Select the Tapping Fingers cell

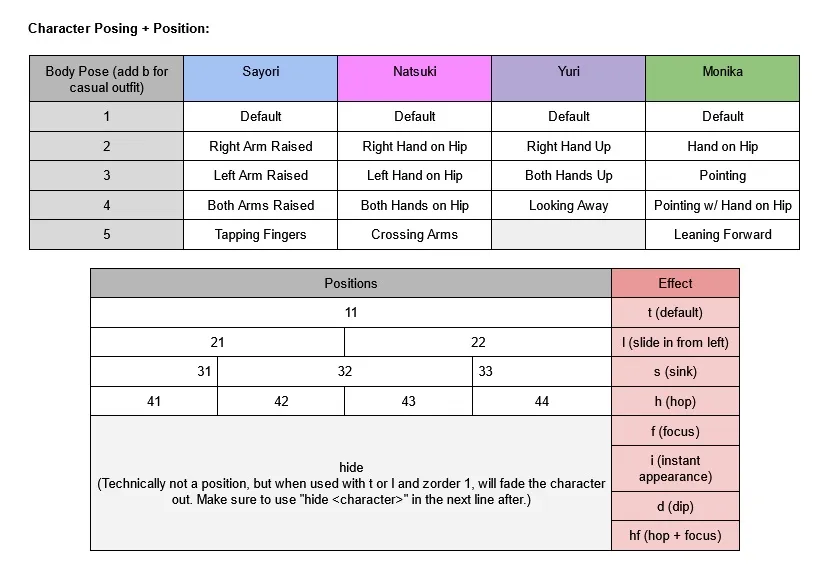tap(260, 235)
